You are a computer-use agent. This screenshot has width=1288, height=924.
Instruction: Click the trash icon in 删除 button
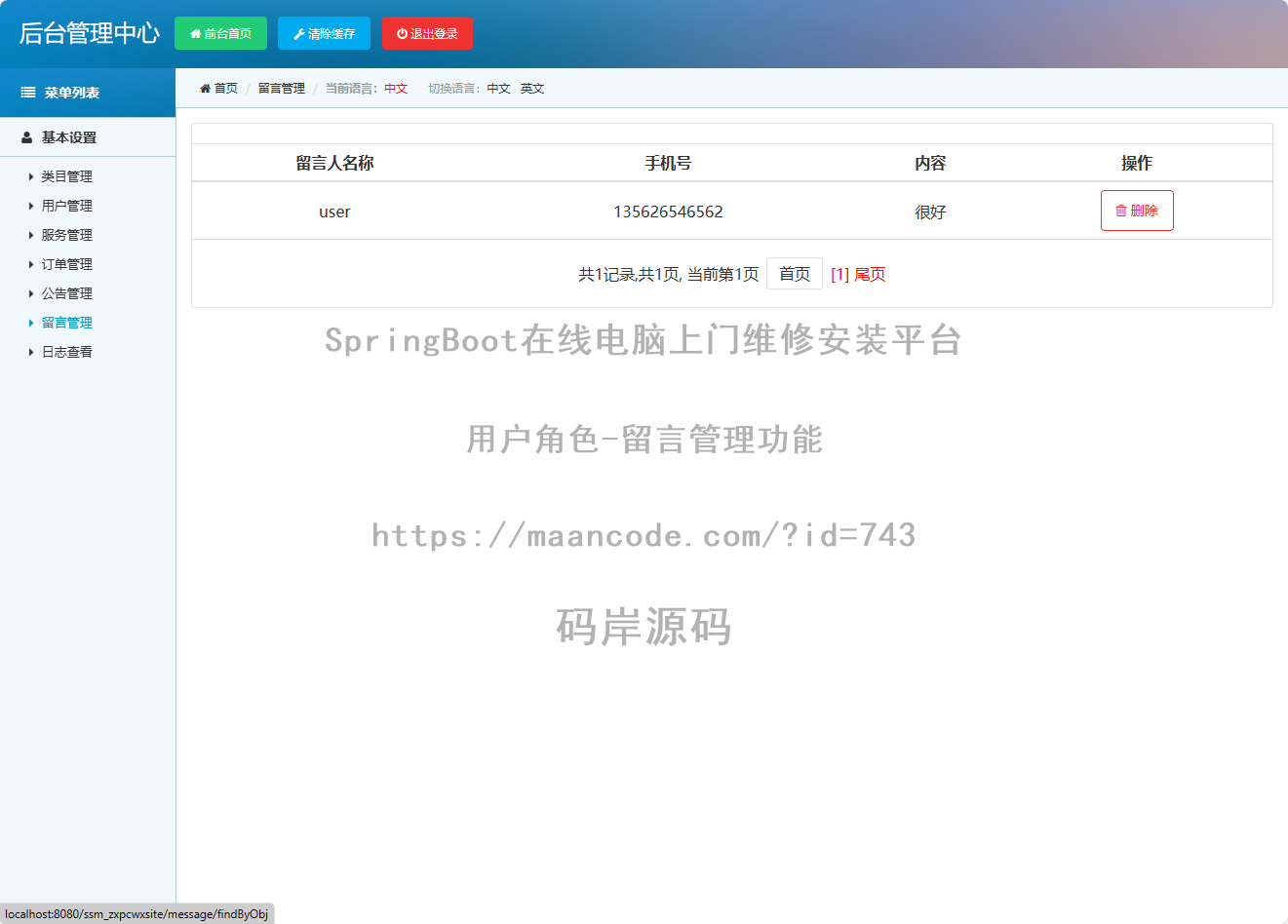click(1121, 211)
